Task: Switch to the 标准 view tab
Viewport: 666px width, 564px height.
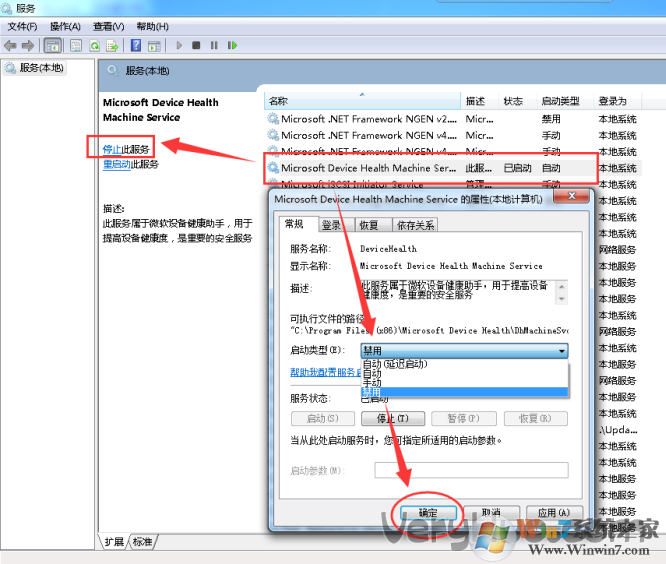Action: pyautogui.click(x=142, y=541)
